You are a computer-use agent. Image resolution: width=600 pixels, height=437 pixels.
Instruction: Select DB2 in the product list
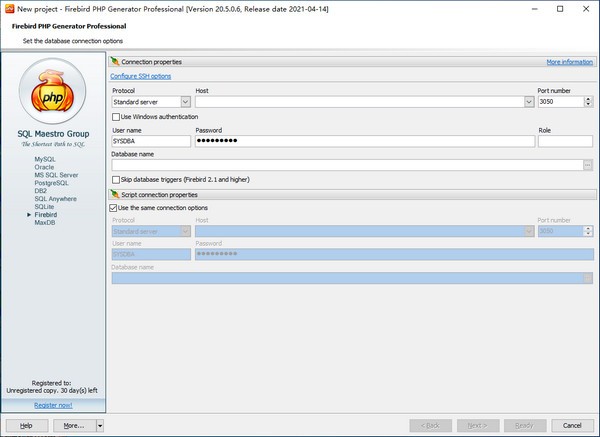[x=41, y=191]
